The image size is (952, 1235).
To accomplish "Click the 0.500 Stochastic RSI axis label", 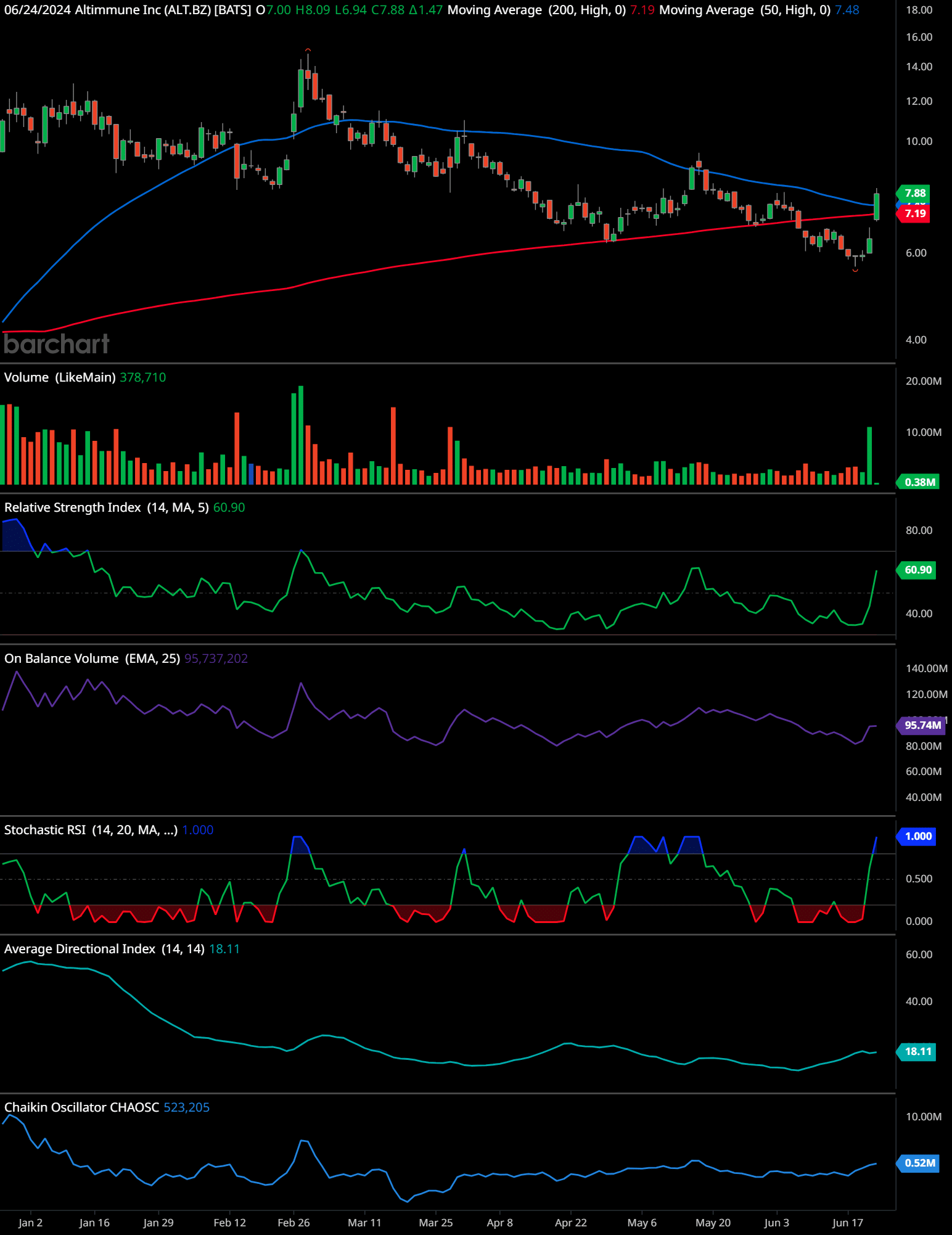I will [x=919, y=879].
